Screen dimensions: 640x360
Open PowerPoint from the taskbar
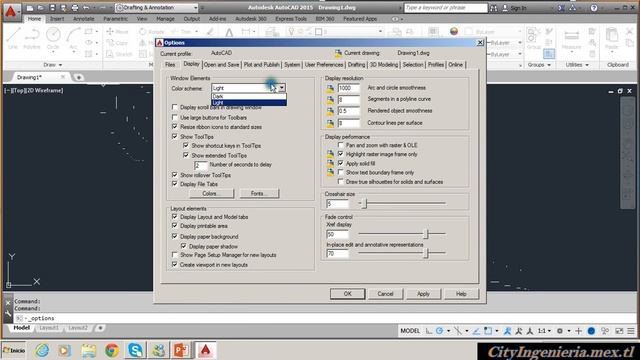181,350
